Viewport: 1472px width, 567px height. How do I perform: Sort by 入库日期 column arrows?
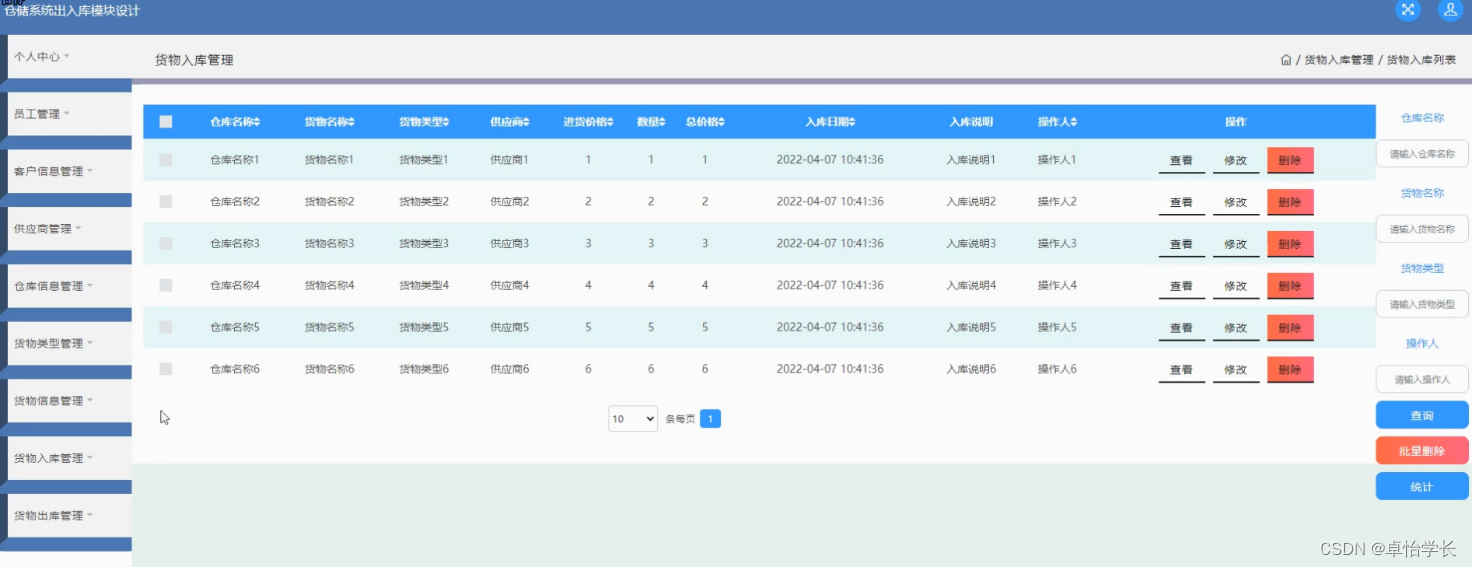click(852, 122)
